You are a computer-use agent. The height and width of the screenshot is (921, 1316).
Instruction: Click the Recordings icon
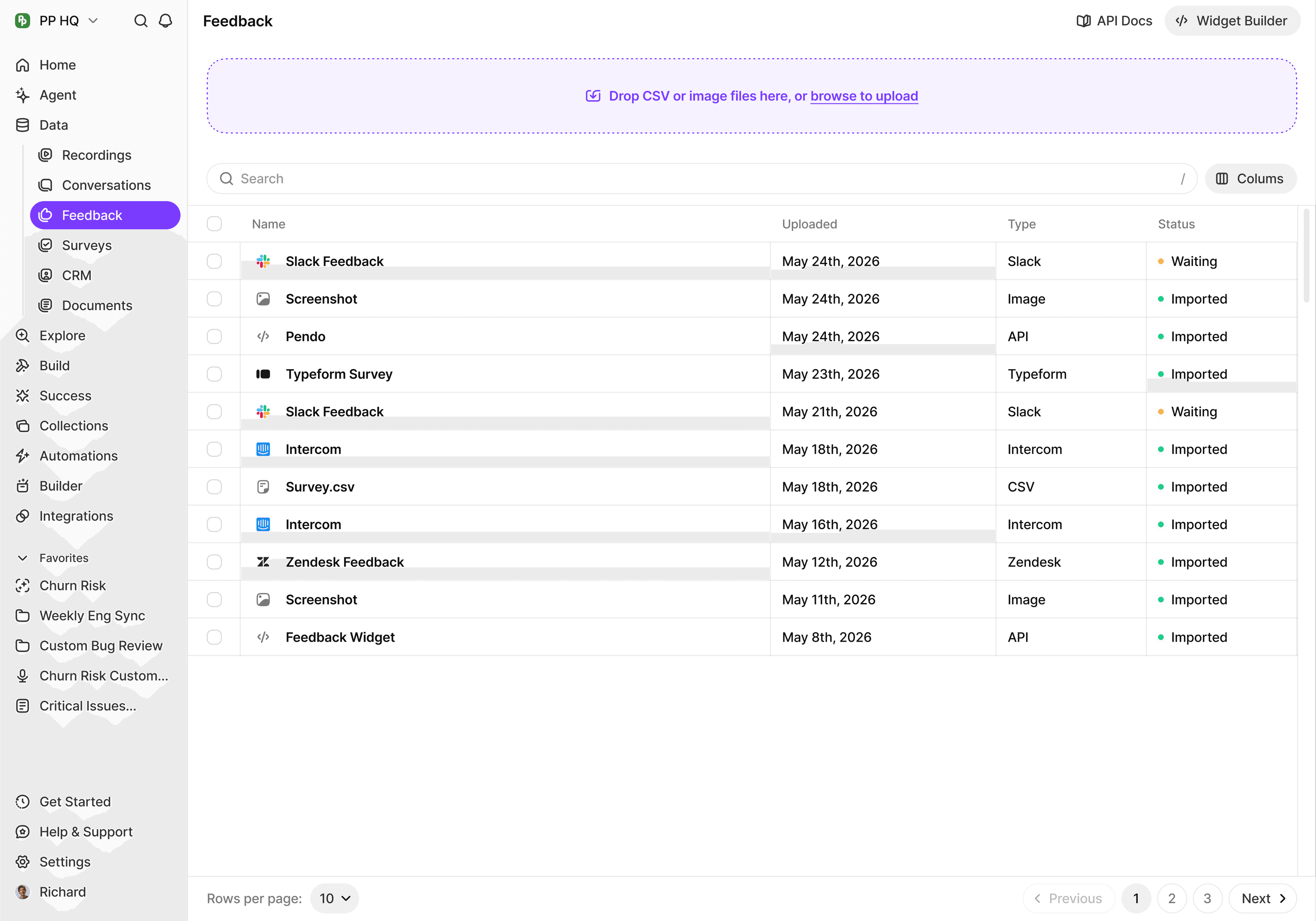point(45,155)
